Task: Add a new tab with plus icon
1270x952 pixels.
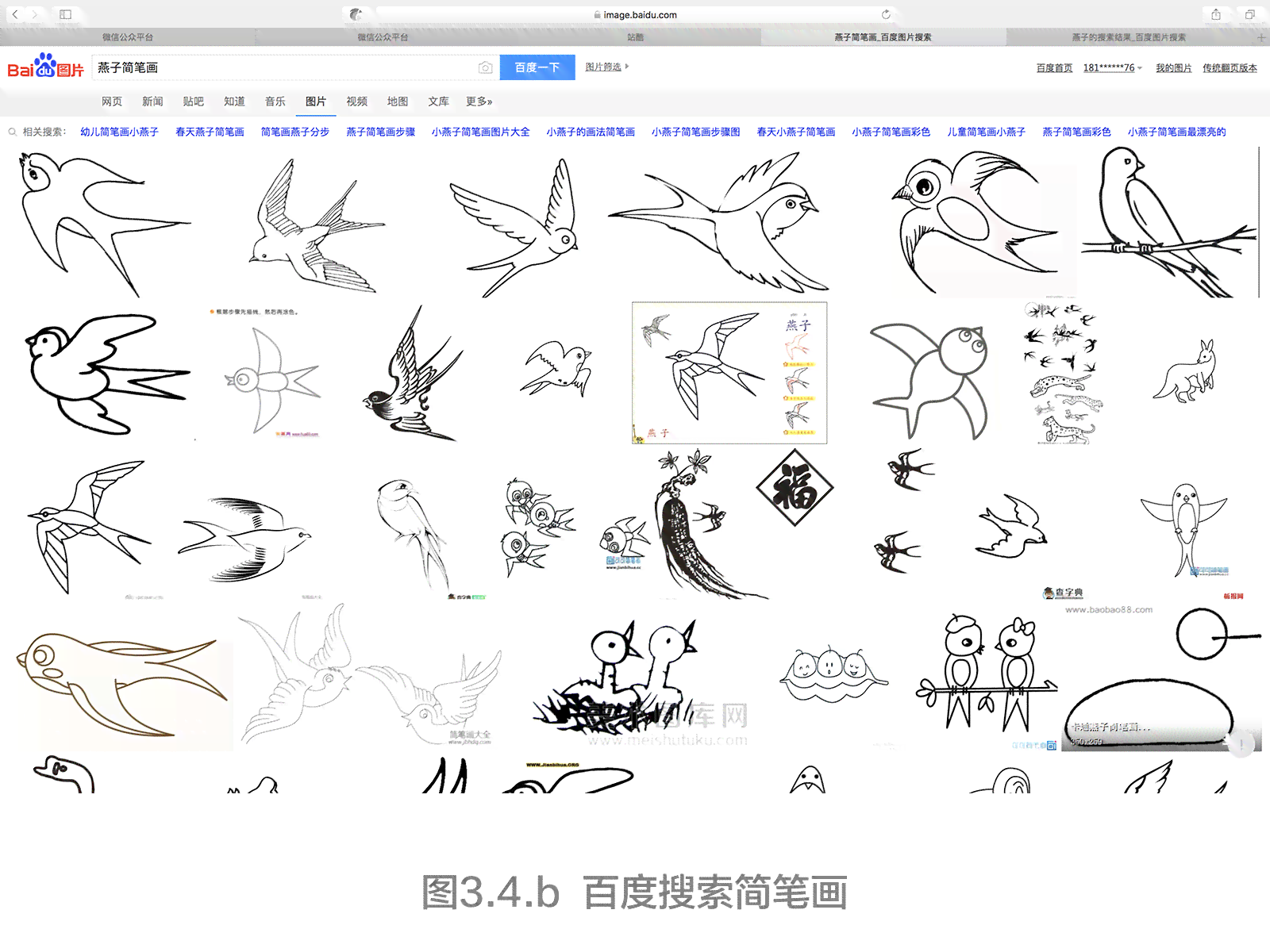Action: coord(1261,37)
